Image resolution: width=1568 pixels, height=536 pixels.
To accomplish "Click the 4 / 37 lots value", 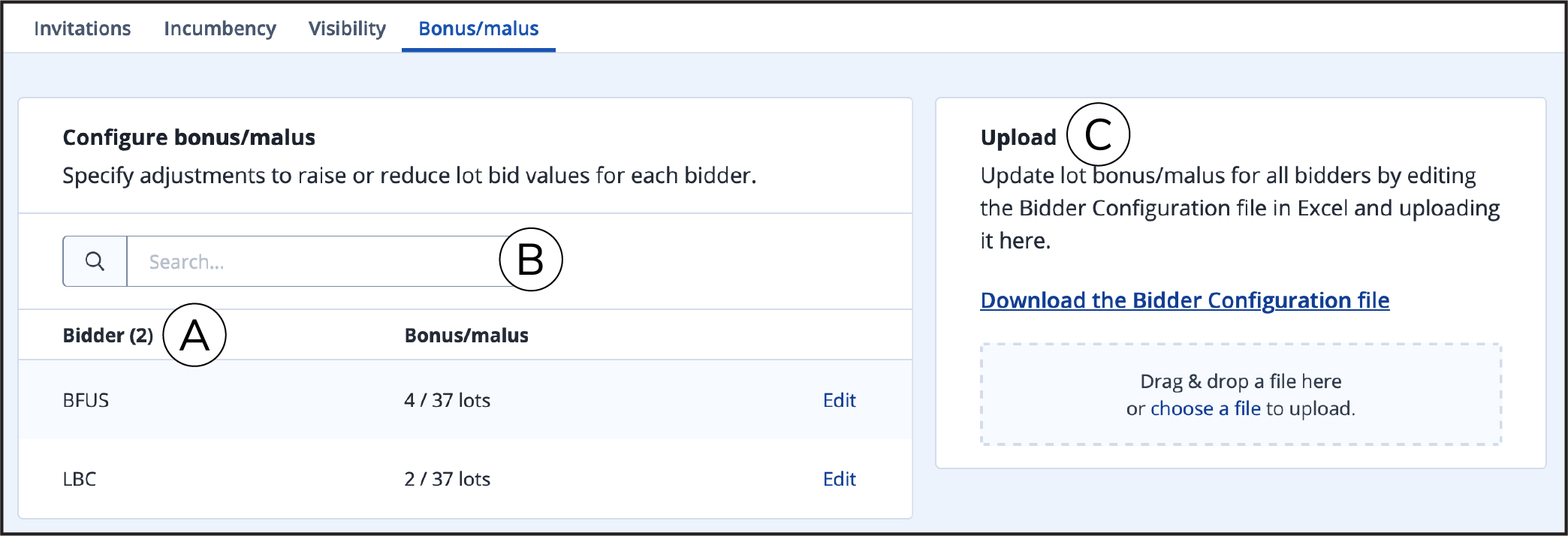I will tap(447, 400).
